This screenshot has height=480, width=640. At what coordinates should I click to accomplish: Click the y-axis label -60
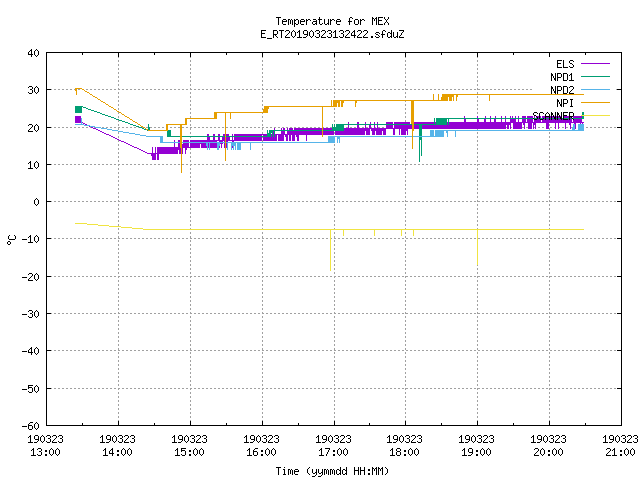(x=31, y=426)
